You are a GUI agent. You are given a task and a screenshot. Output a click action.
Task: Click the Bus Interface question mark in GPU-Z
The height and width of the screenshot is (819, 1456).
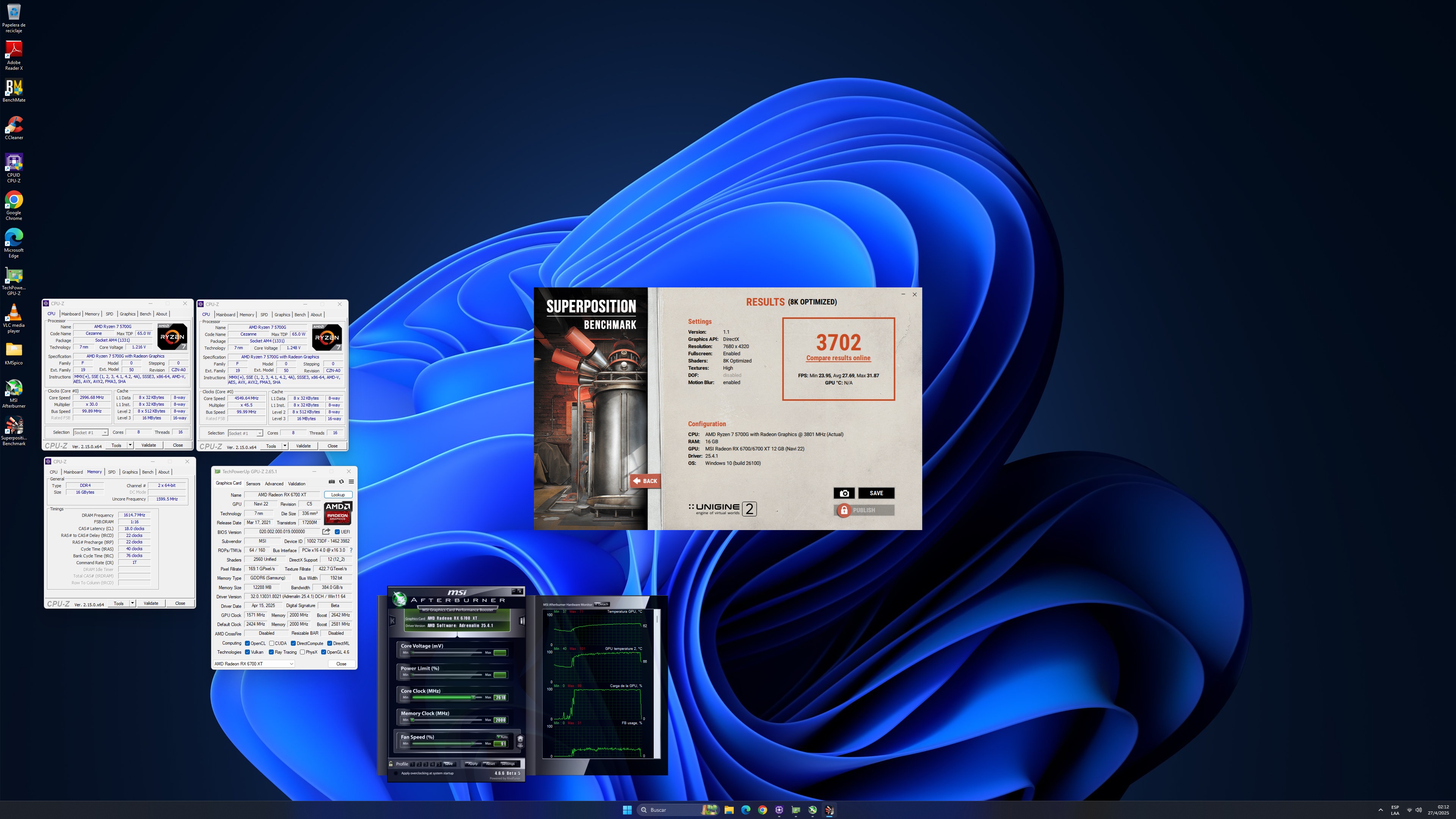click(x=351, y=550)
